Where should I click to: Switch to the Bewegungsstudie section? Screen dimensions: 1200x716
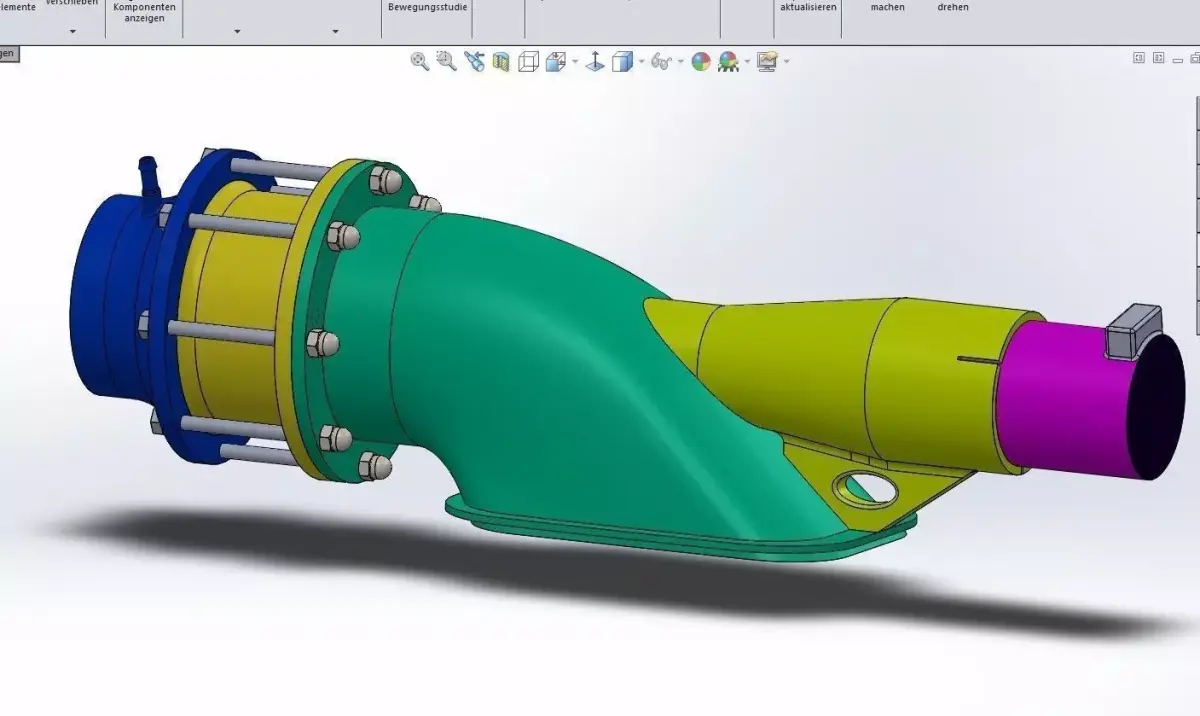(424, 6)
